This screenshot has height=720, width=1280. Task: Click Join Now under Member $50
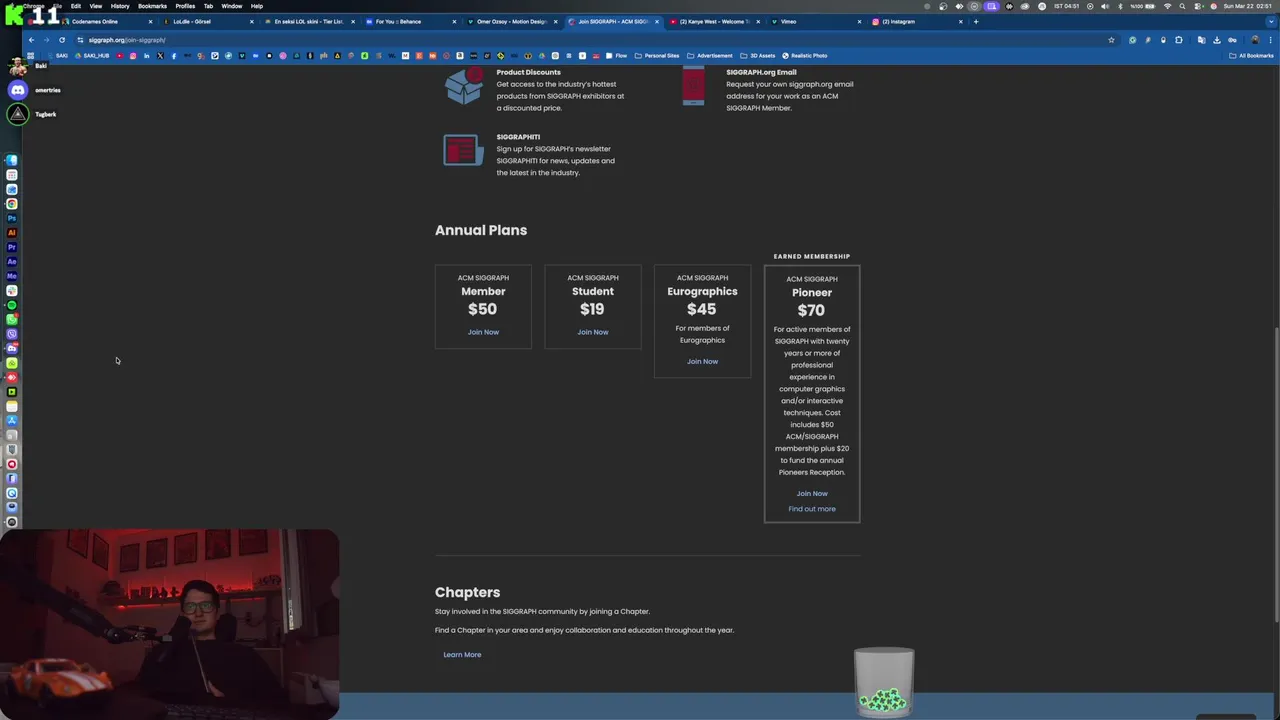(x=483, y=332)
